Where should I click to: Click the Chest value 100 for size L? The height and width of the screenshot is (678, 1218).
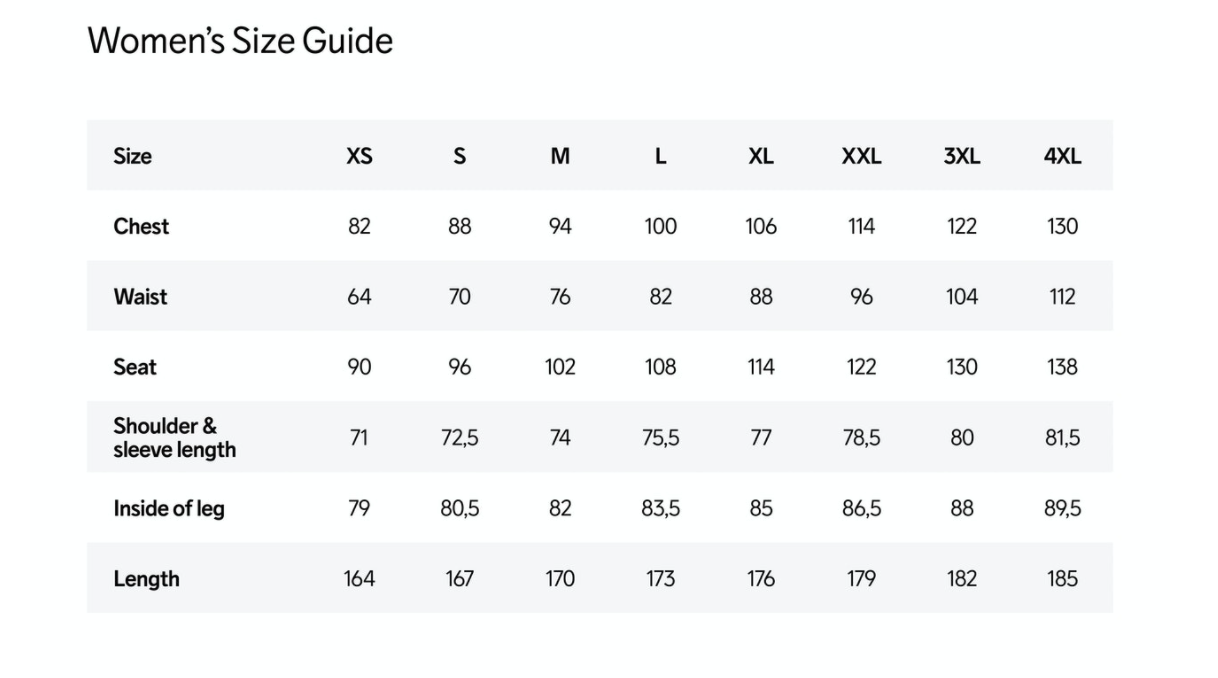click(661, 226)
